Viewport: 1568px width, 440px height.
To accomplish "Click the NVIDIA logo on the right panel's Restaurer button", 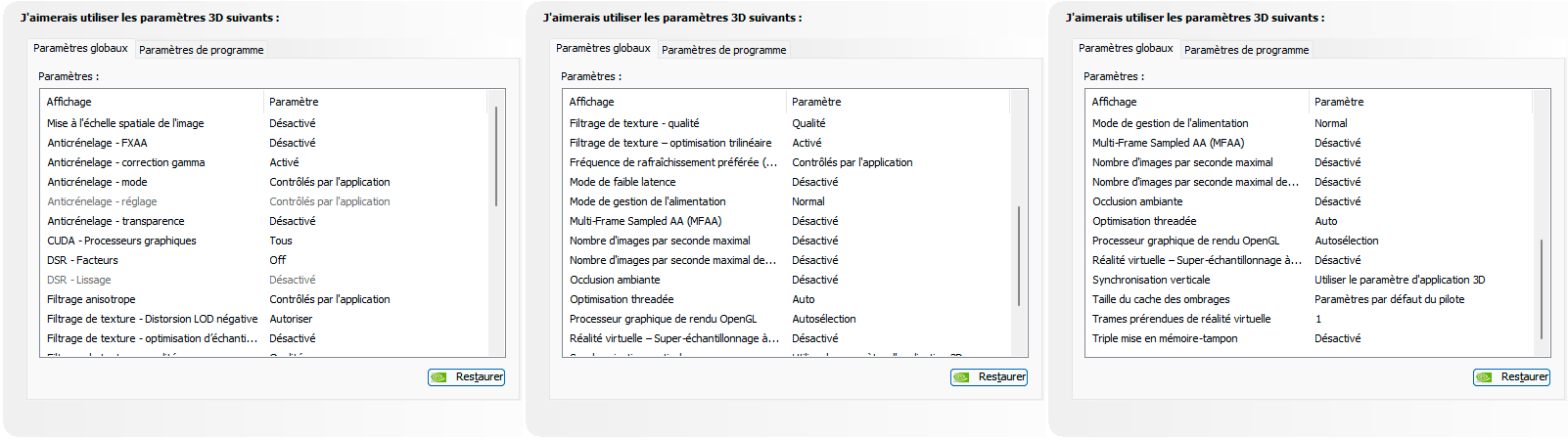I will click(1485, 377).
